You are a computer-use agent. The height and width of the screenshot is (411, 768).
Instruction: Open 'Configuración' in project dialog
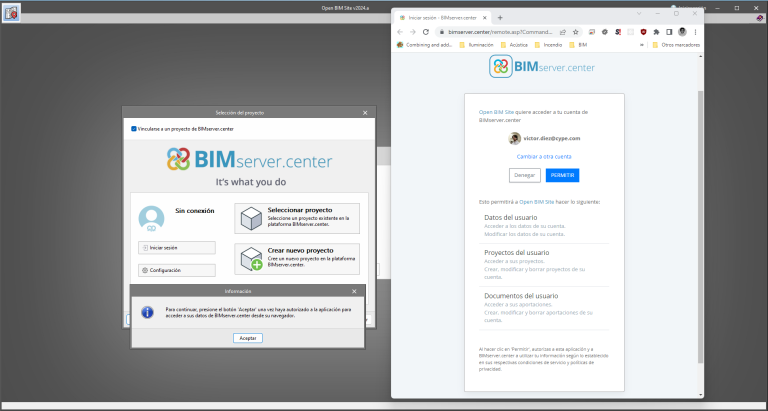click(x=177, y=270)
